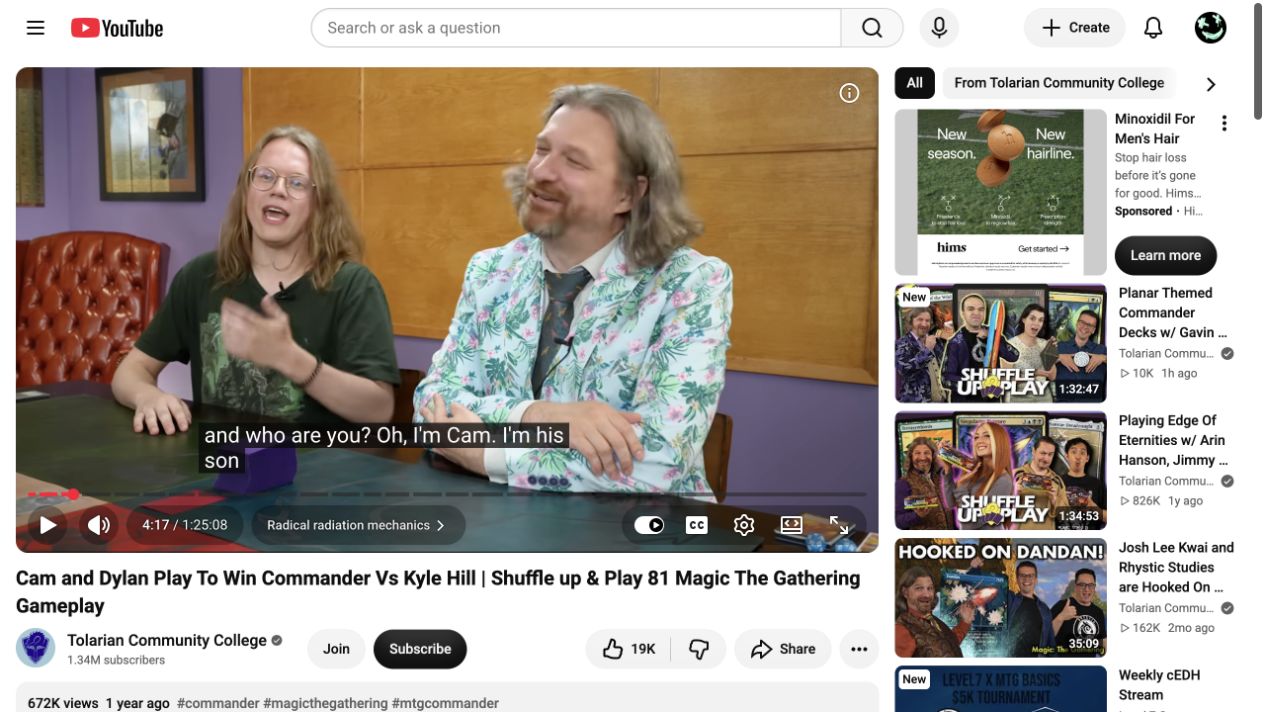Toggle autoplay switch in player
Screen dimensions: 1265x712
(x=649, y=525)
